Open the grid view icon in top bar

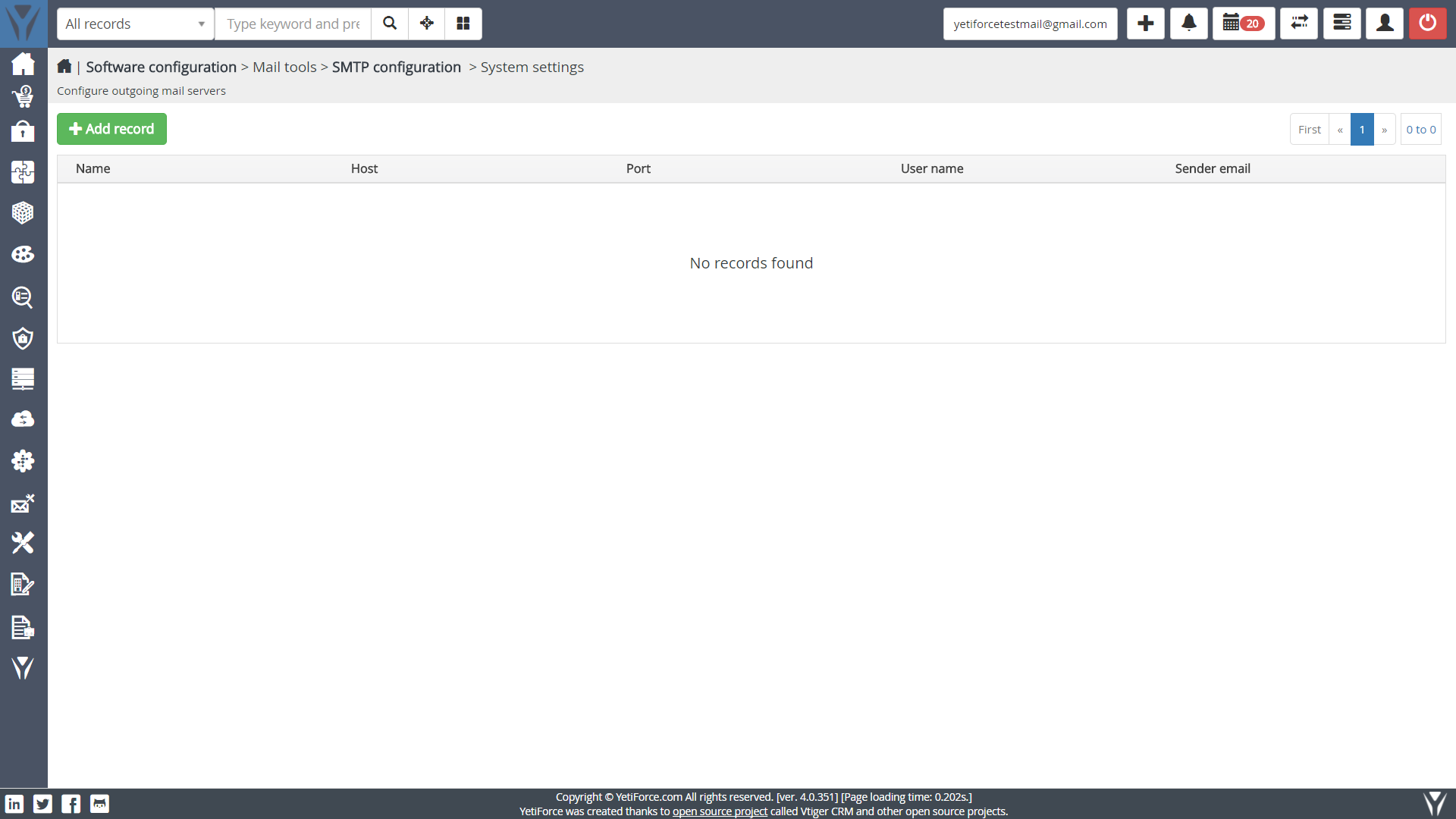[463, 24]
